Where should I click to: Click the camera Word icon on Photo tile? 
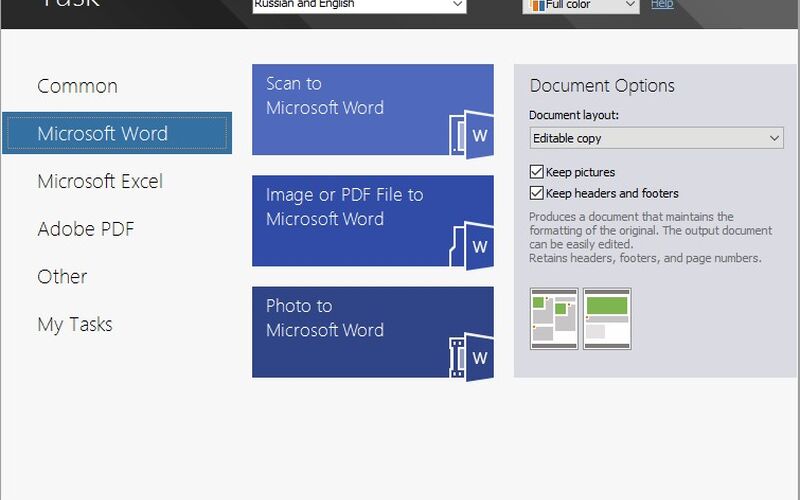(471, 357)
